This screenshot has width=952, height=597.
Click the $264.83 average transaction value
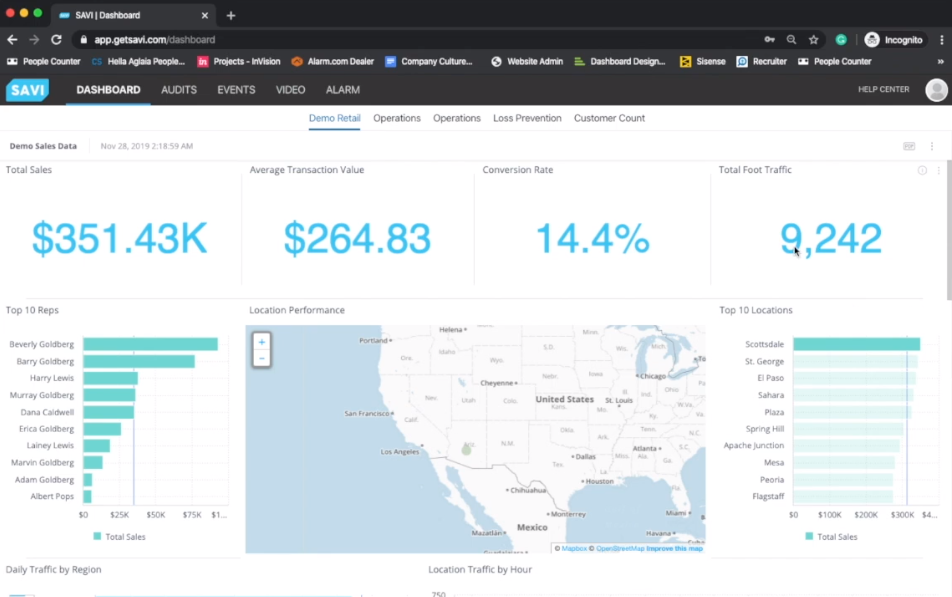(x=357, y=238)
